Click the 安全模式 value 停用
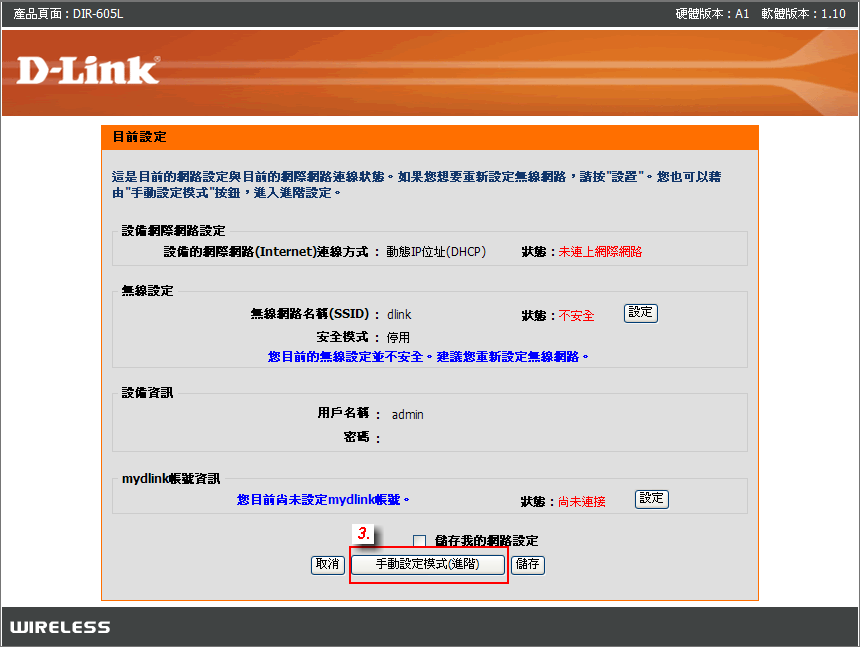The image size is (860, 647). coord(398,337)
